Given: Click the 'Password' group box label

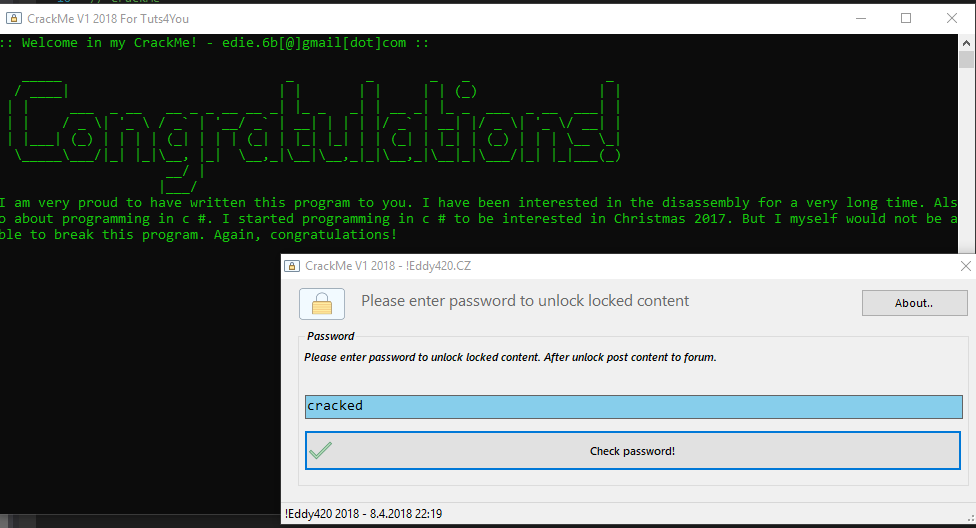Looking at the screenshot, I should click(x=330, y=336).
